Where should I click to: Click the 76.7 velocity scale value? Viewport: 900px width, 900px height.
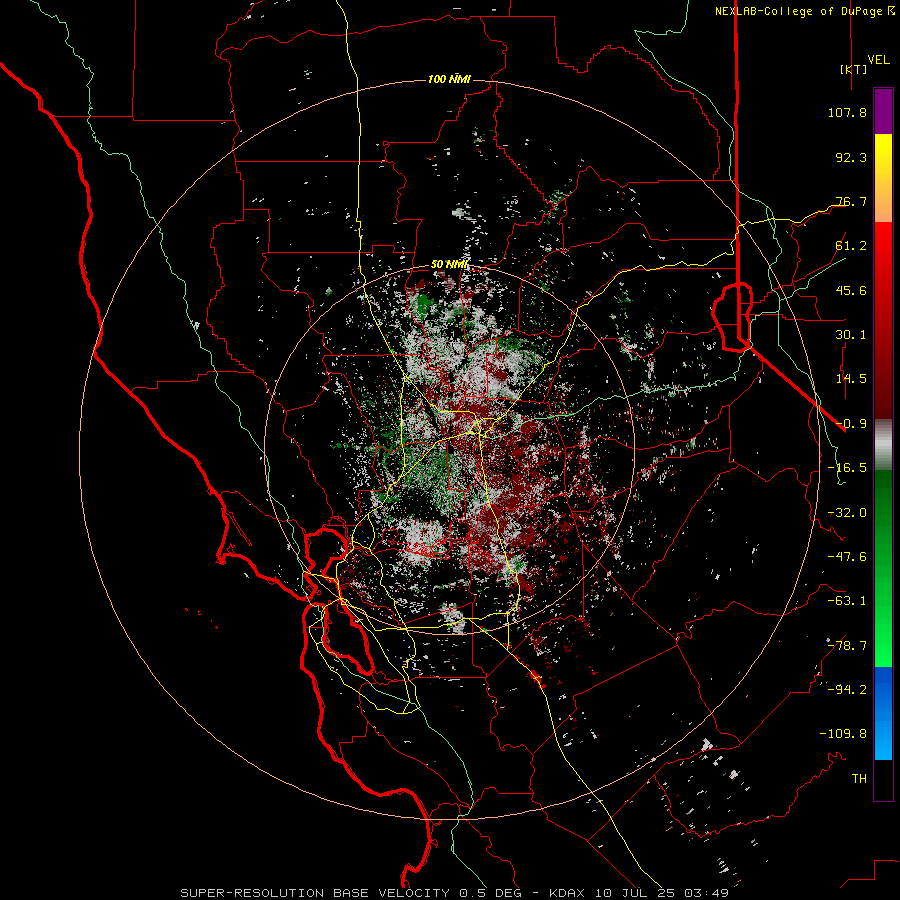pyautogui.click(x=851, y=201)
